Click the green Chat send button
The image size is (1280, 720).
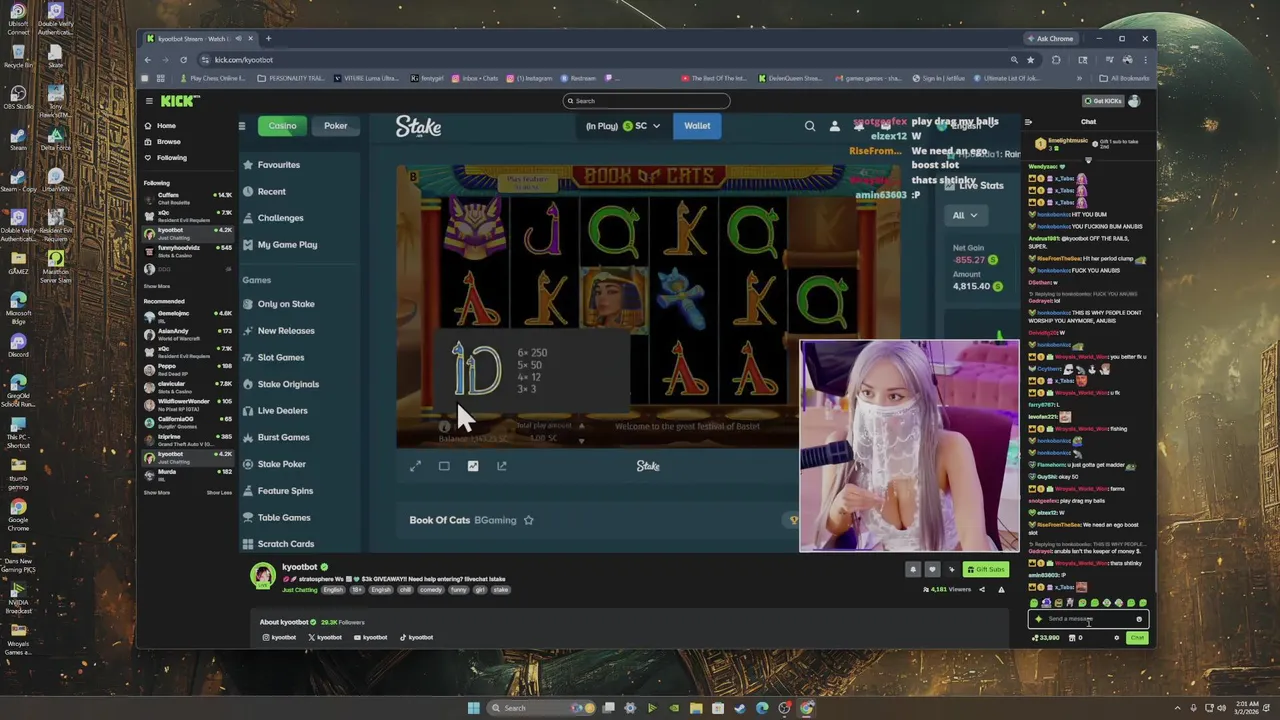1137,638
